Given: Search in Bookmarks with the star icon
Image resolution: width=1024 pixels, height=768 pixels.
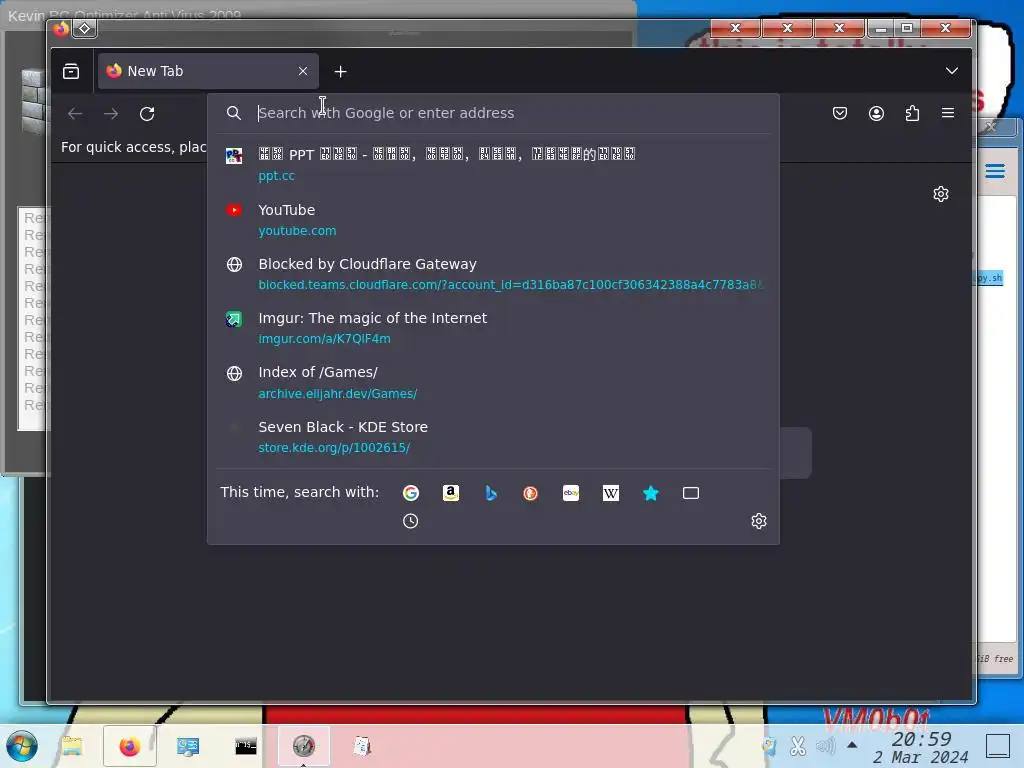Looking at the screenshot, I should tap(650, 493).
